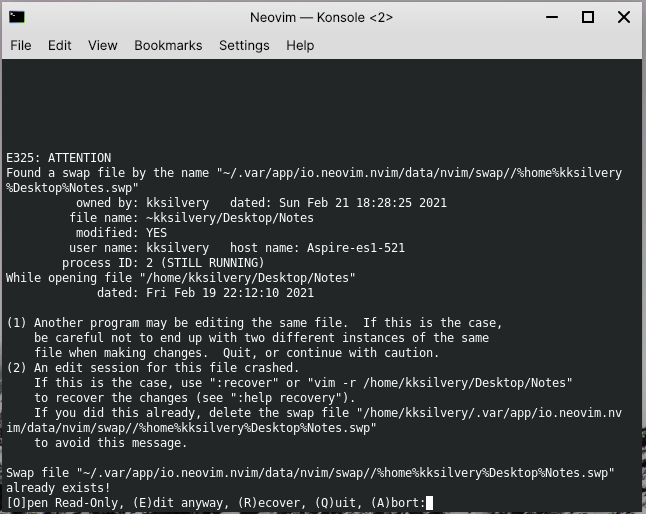This screenshot has height=514, width=646.
Task: Click 'file name: ~kksilvery/Desktop/Notes' line
Action: click(191, 218)
